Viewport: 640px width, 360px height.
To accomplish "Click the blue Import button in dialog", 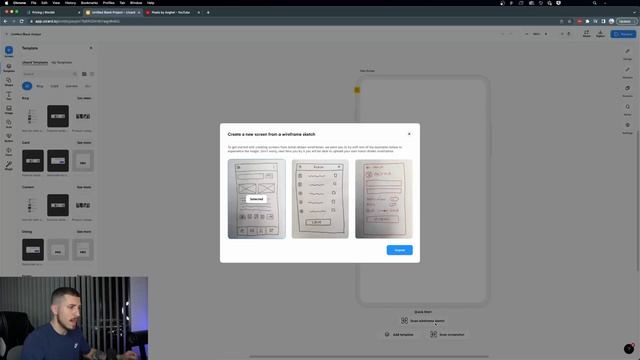I will pos(400,250).
